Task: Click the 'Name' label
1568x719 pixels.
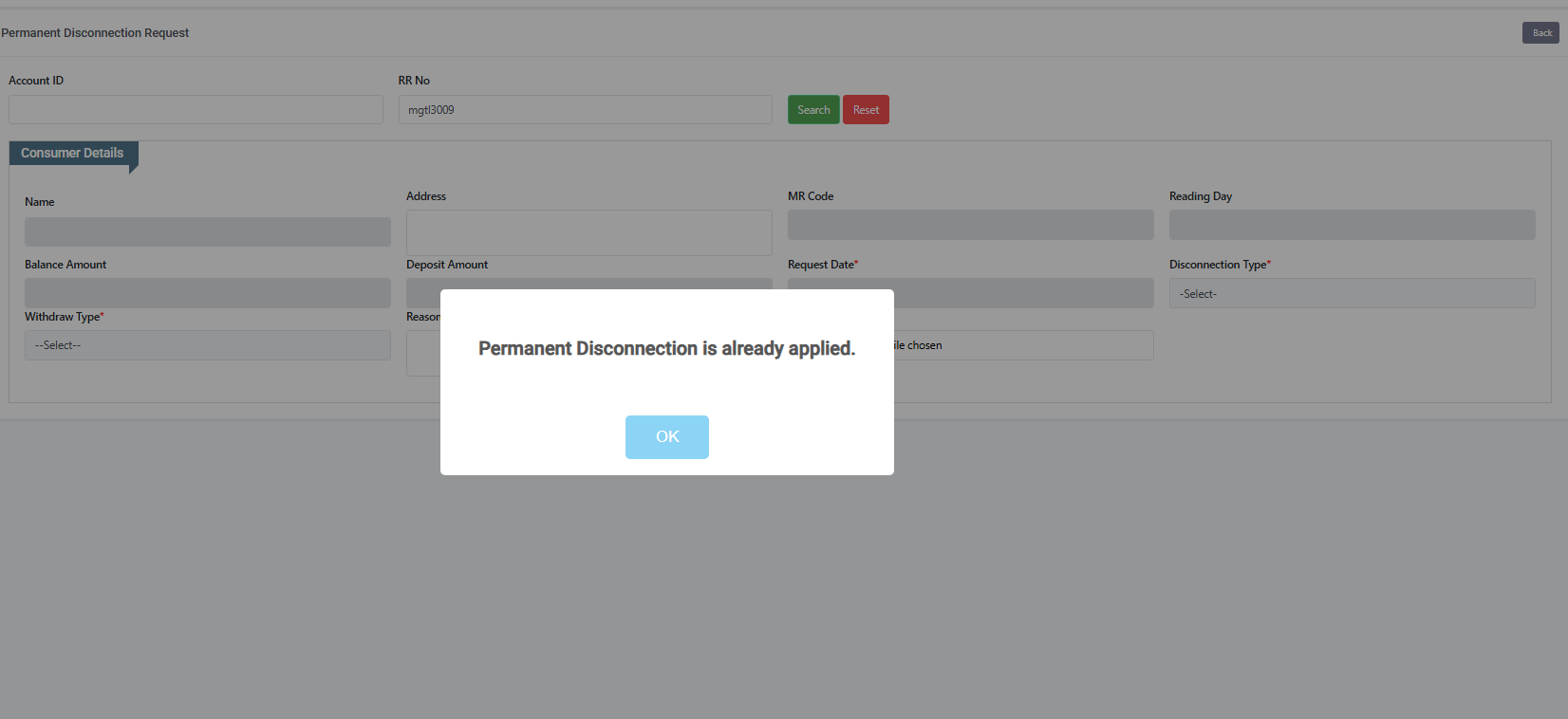Action: coord(40,202)
